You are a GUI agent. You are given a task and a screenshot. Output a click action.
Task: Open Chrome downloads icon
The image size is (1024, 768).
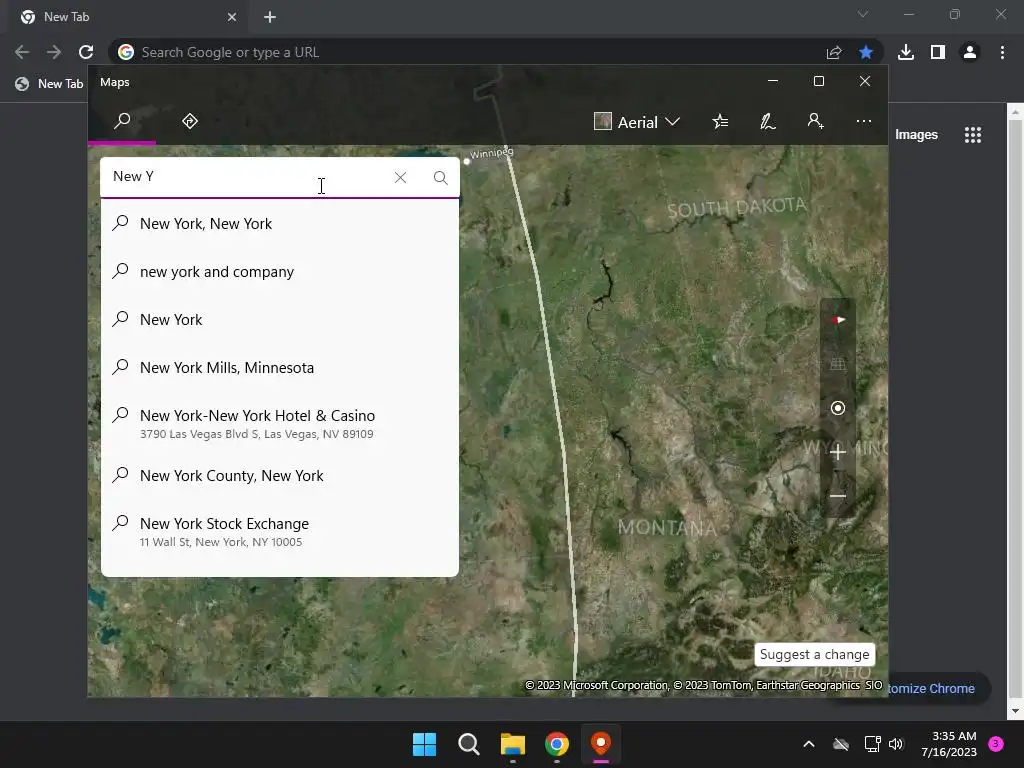(906, 52)
